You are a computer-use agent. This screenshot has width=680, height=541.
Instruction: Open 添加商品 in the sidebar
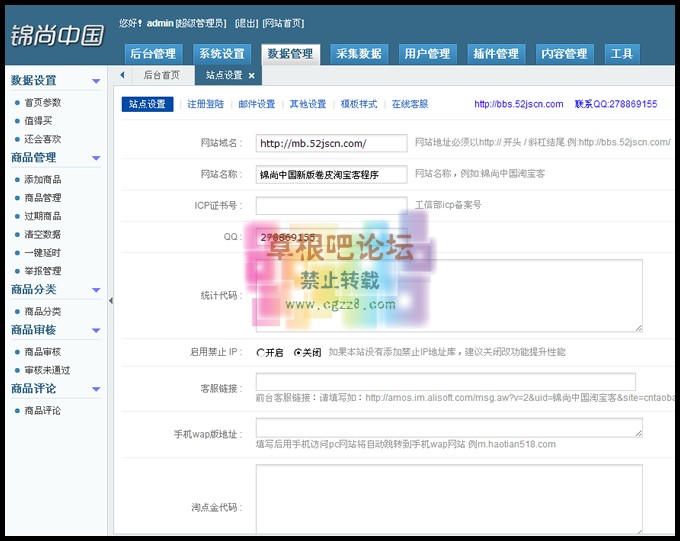click(42, 180)
